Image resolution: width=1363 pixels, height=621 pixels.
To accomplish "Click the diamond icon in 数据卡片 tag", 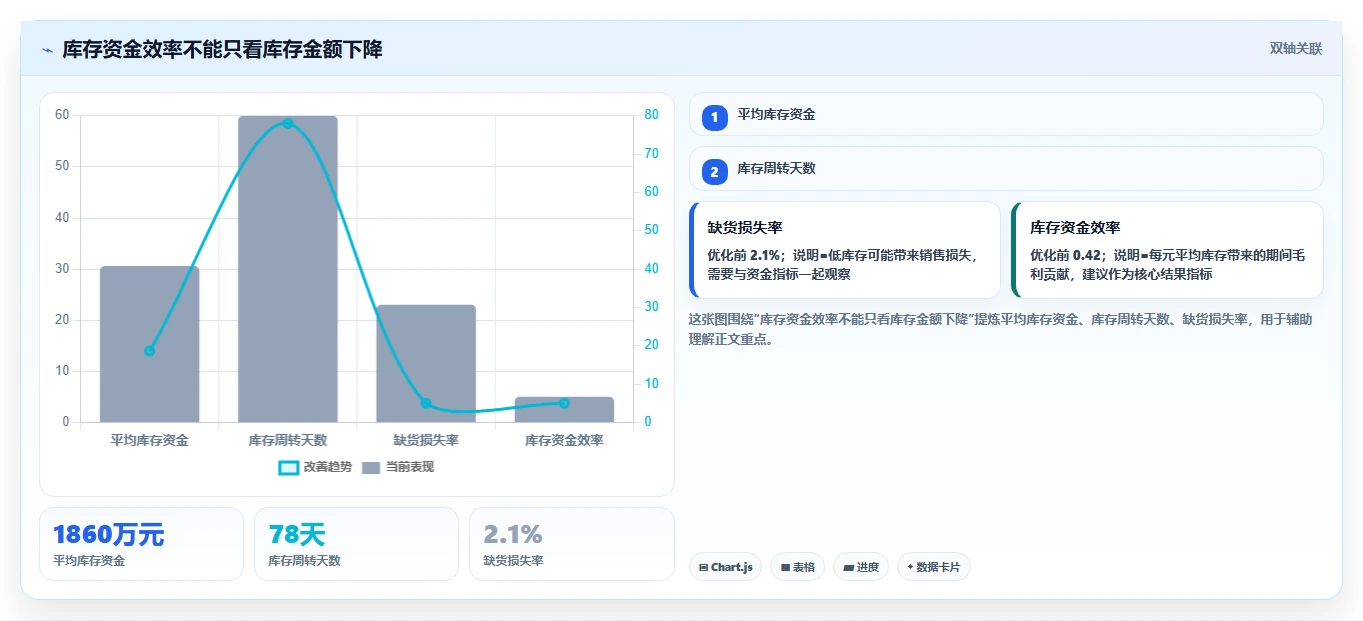I will click(x=910, y=567).
